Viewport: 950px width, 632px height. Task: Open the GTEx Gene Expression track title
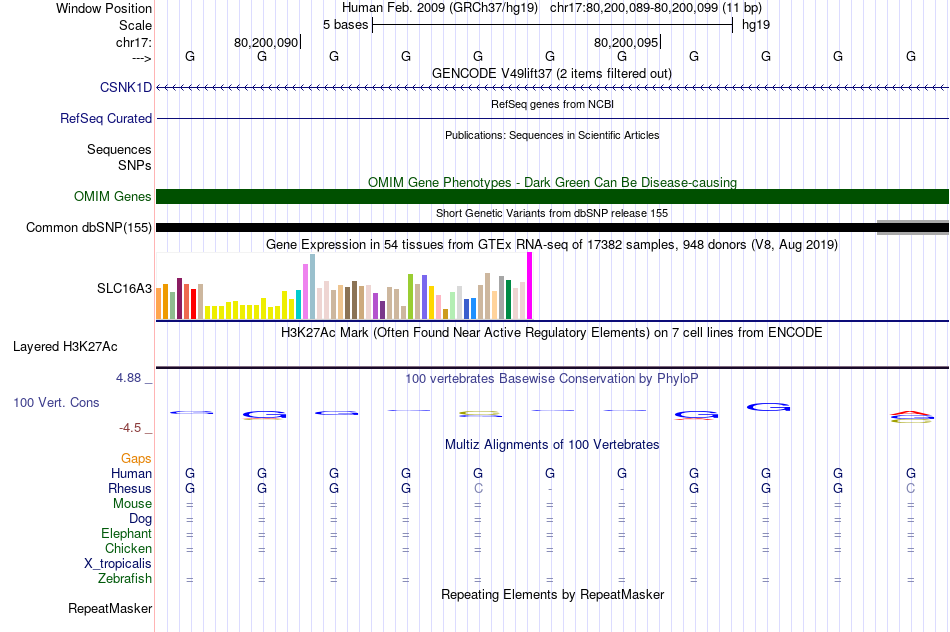[x=552, y=244]
